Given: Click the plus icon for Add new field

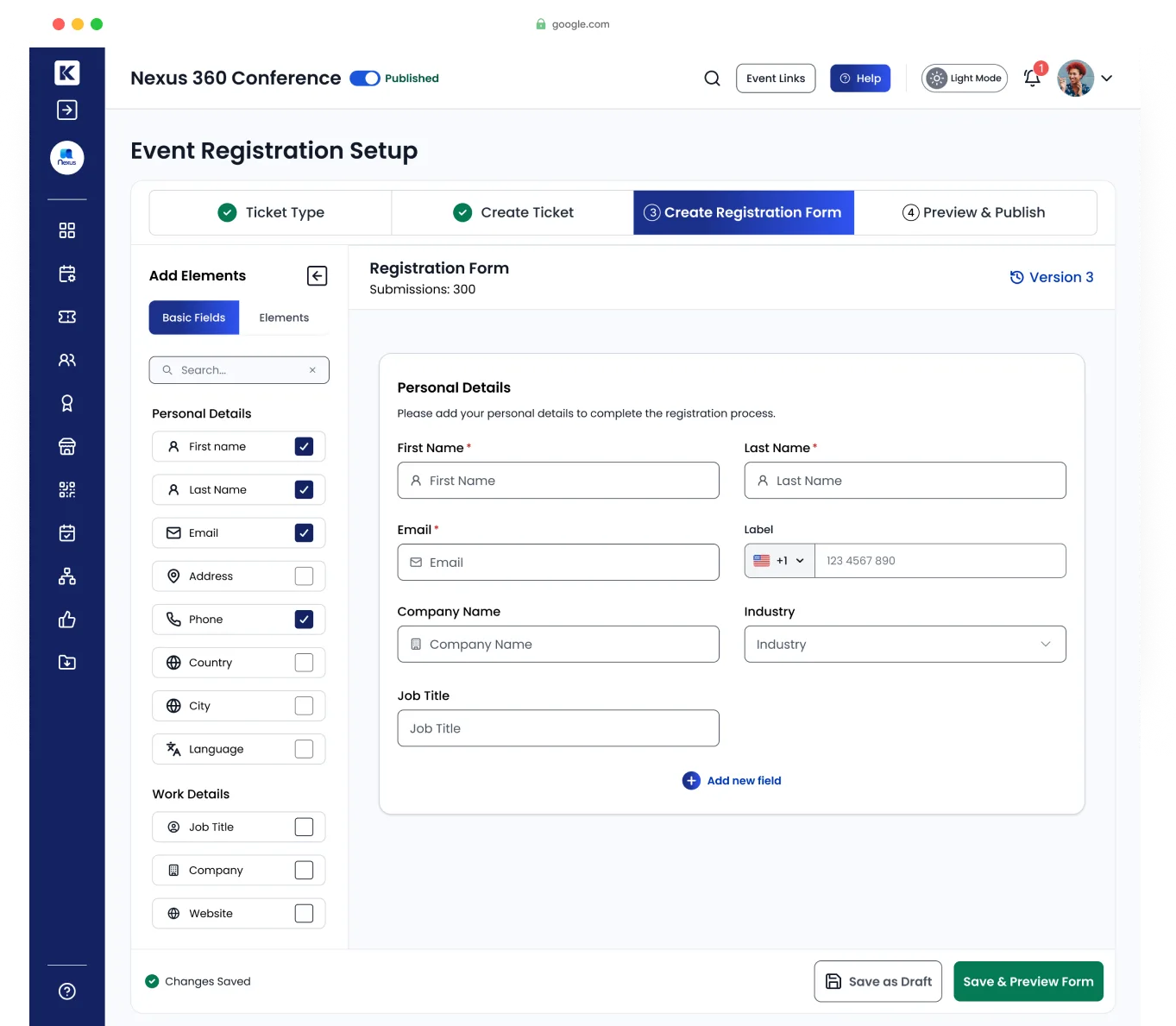Looking at the screenshot, I should click(x=691, y=781).
